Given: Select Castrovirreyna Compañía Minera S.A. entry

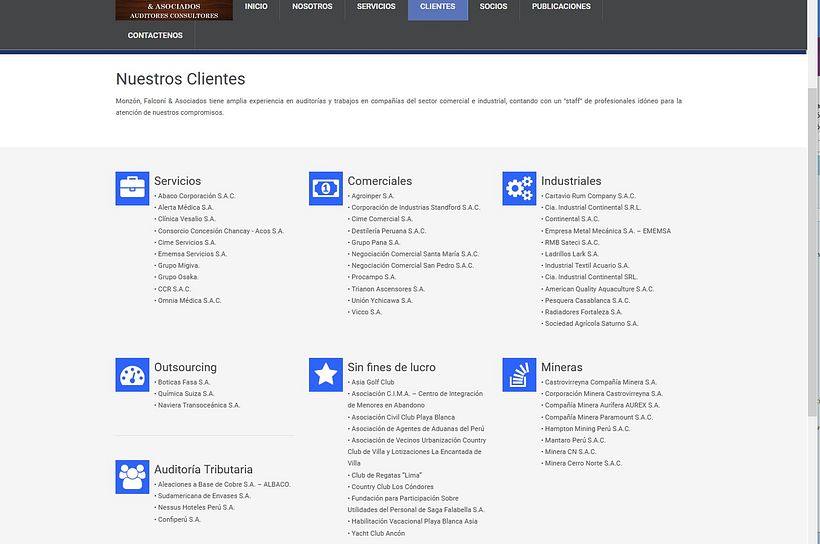Looking at the screenshot, I should [x=600, y=382].
